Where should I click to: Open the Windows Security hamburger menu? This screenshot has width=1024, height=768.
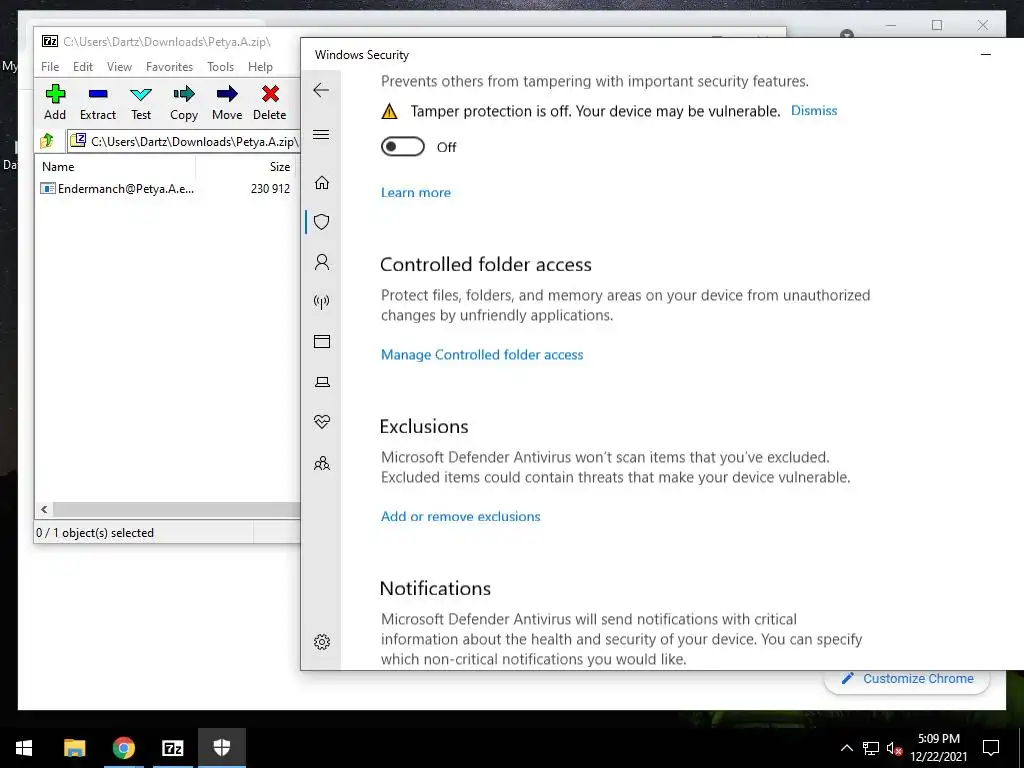point(321,135)
